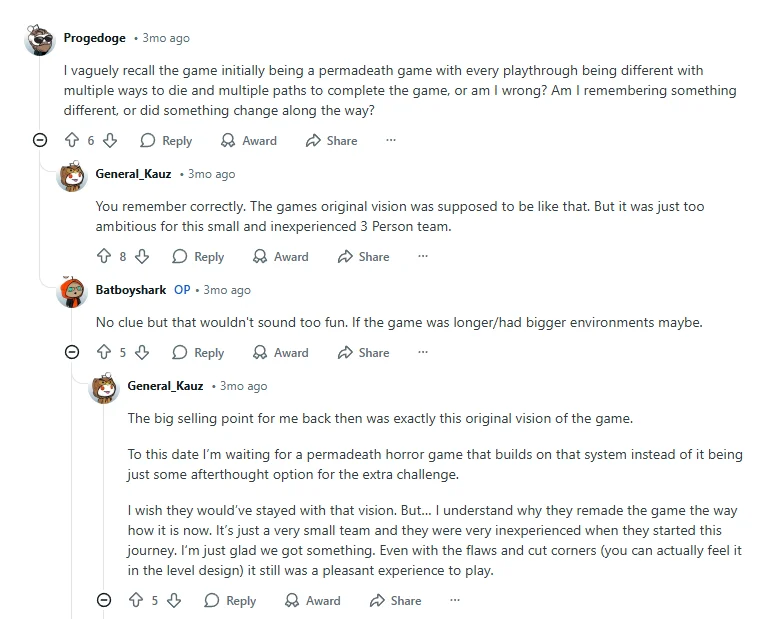This screenshot has width=774, height=619.
Task: Open Batboyshark's profile avatar
Action: pyautogui.click(x=72, y=292)
